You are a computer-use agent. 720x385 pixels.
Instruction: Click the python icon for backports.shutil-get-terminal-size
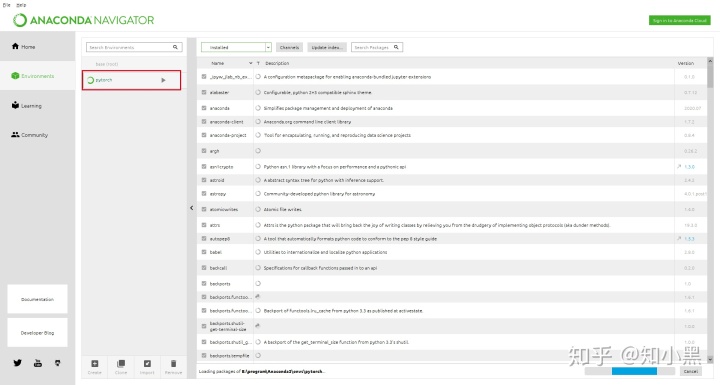point(258,326)
